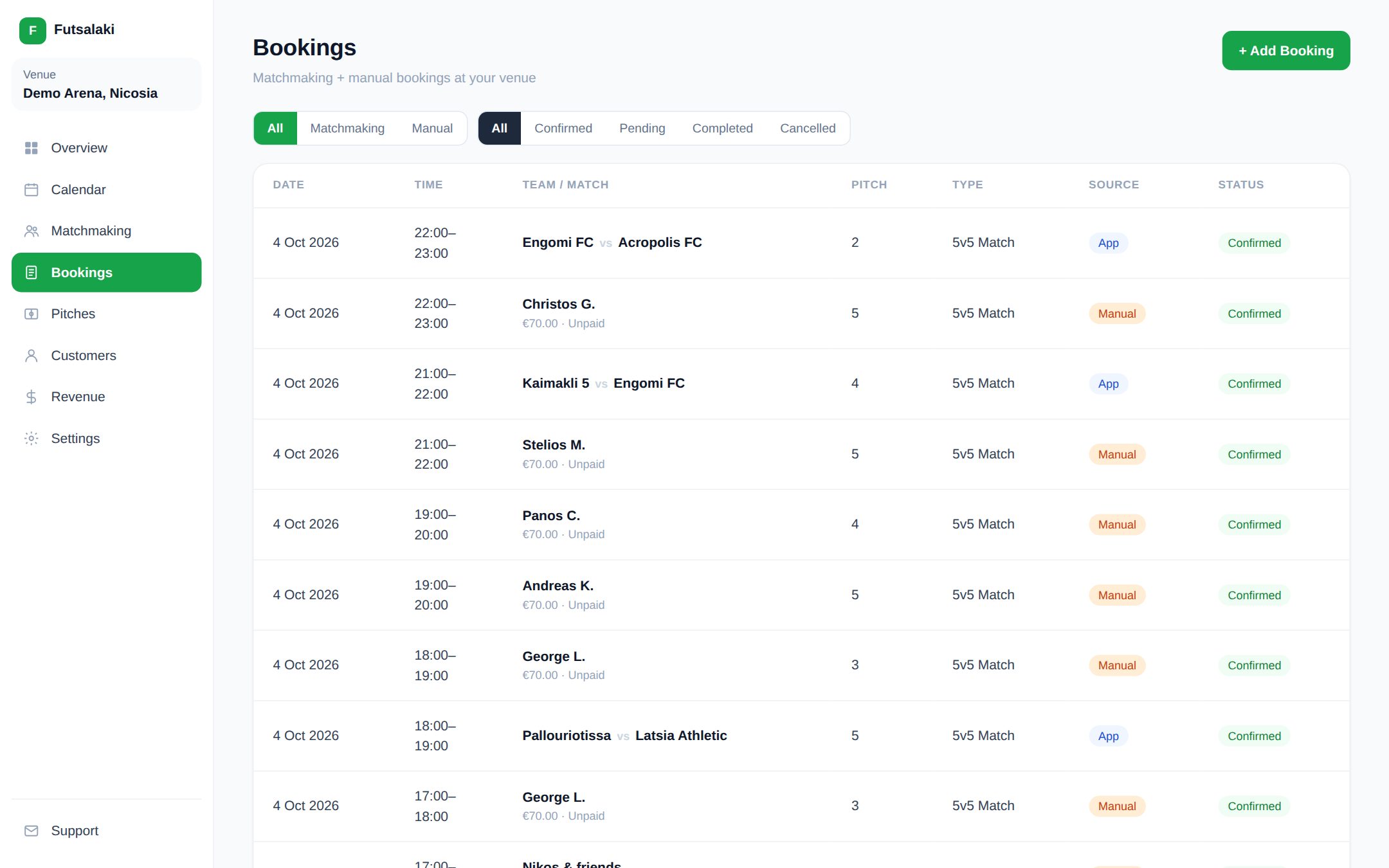Image resolution: width=1389 pixels, height=868 pixels.
Task: Click Confirmed badge in Andreas K. row
Action: (x=1254, y=595)
